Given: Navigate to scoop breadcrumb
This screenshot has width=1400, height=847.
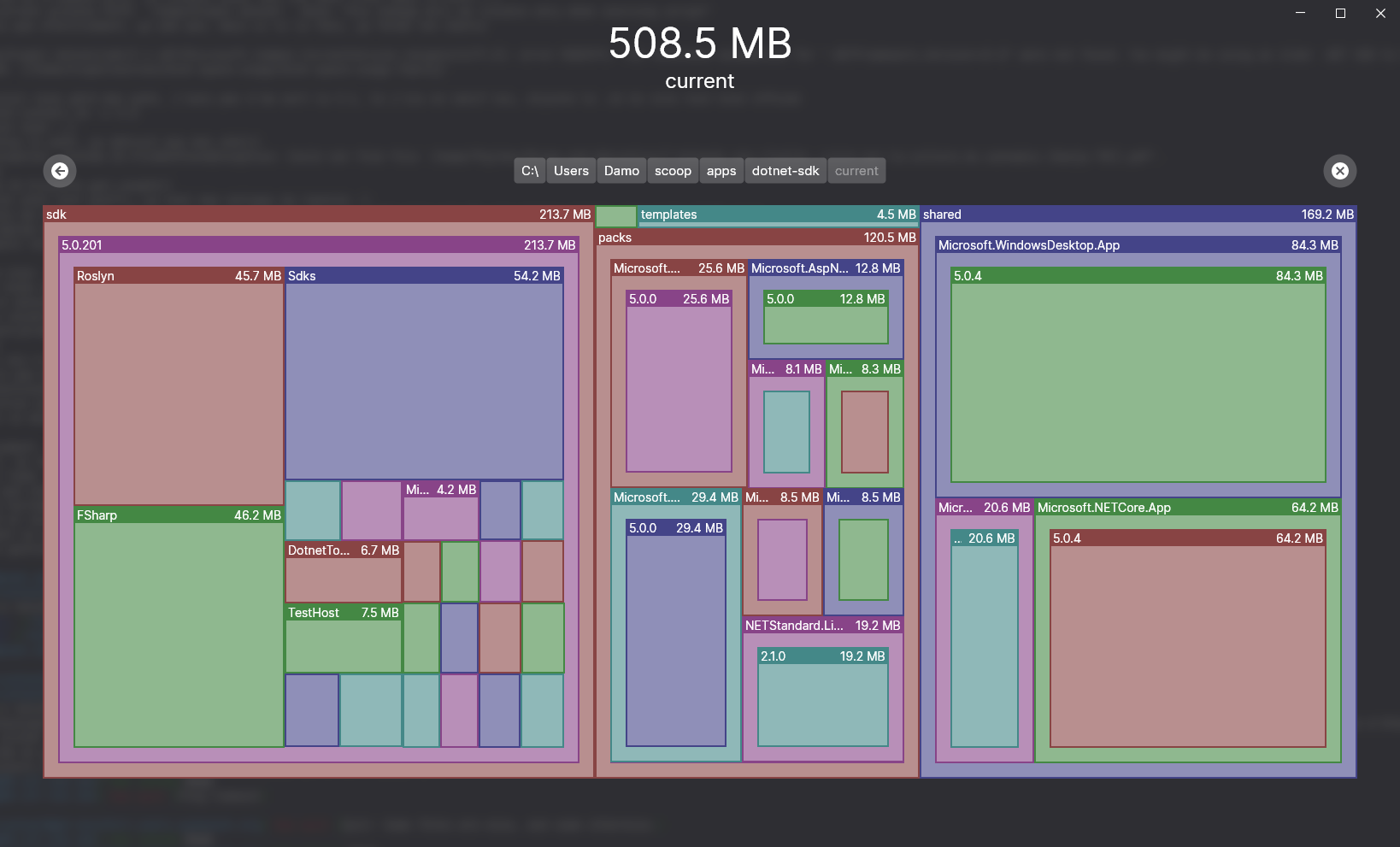Looking at the screenshot, I should pyautogui.click(x=673, y=171).
